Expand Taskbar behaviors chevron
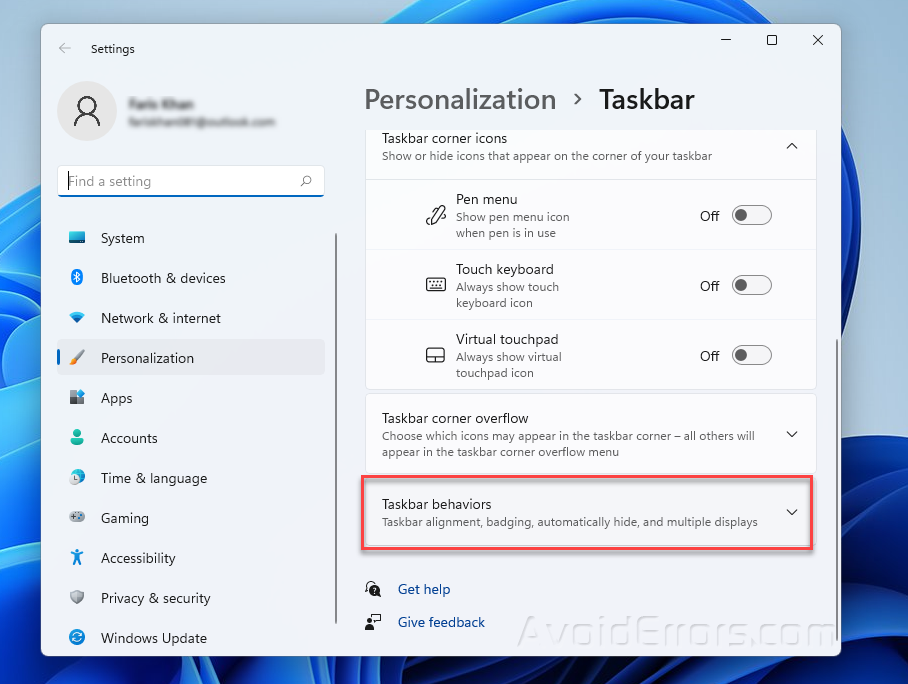908x684 pixels. (x=792, y=512)
